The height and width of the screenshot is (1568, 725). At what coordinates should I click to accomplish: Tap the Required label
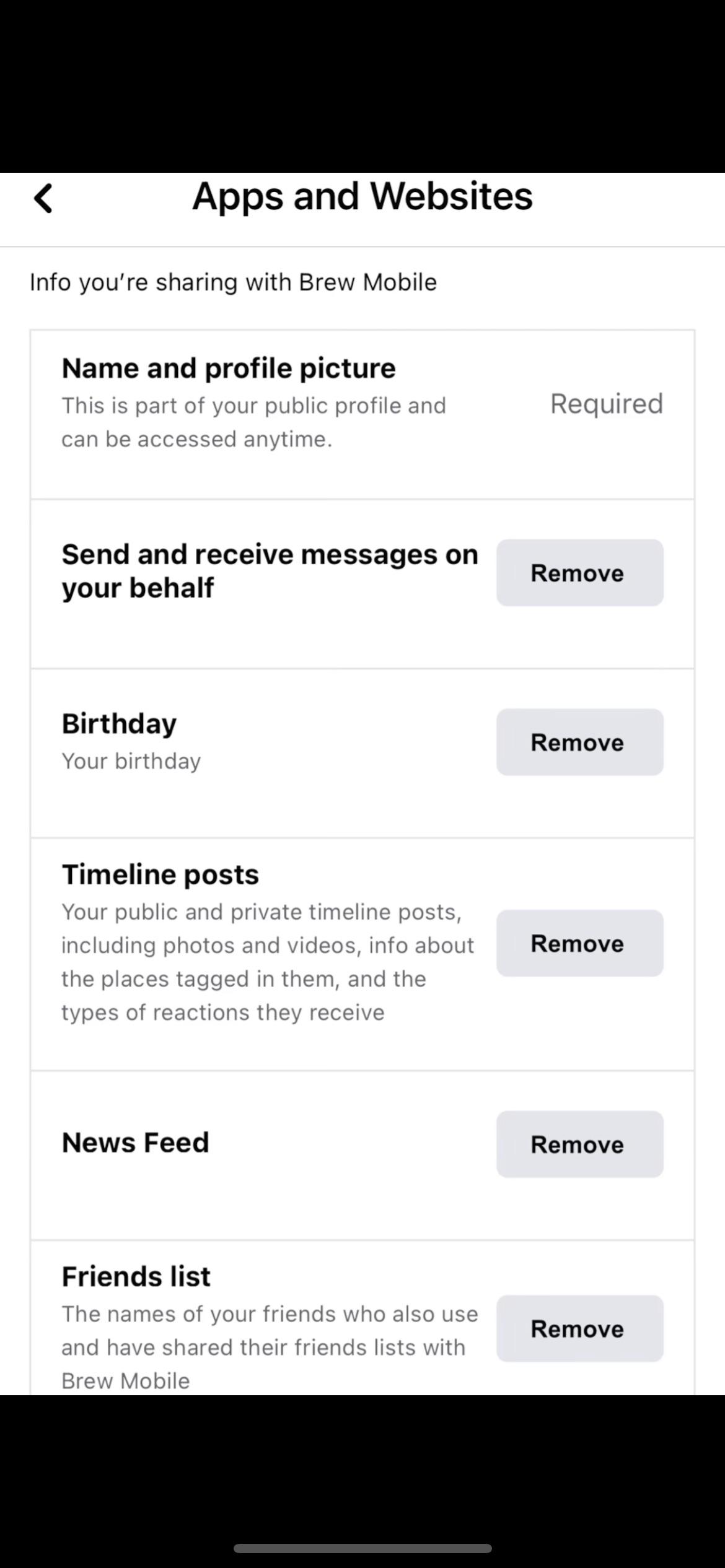click(606, 404)
